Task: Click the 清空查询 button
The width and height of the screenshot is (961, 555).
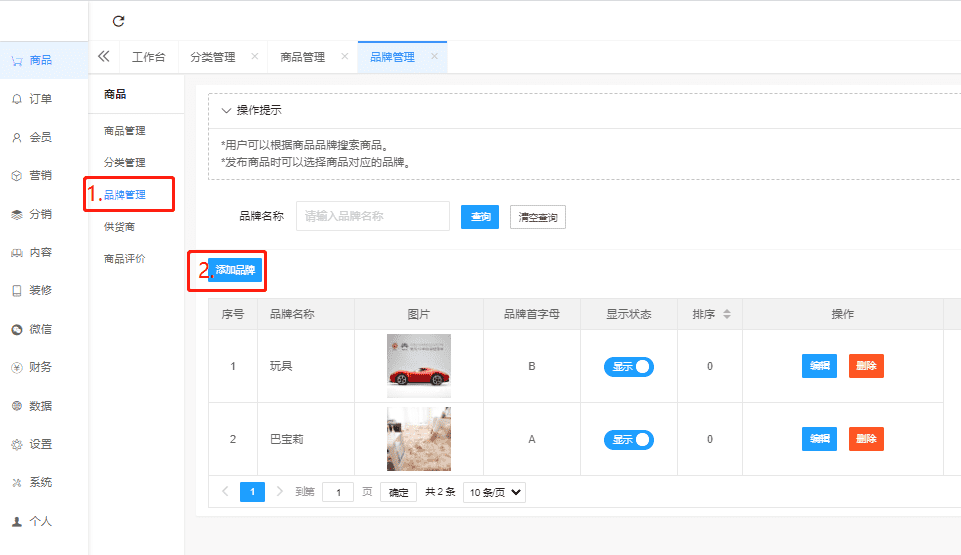Action: pos(538,216)
